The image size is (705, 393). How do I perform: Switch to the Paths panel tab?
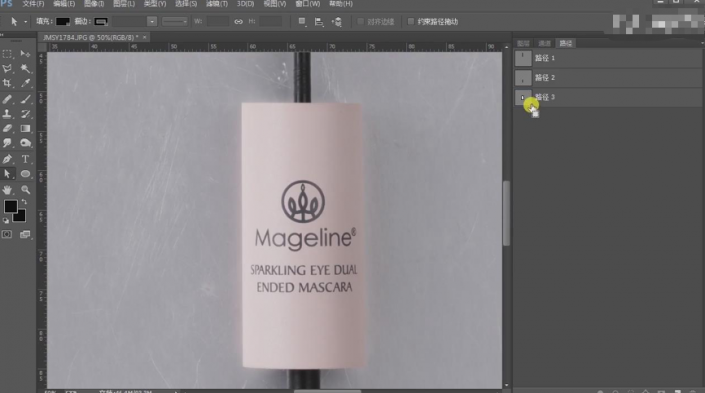click(x=566, y=43)
